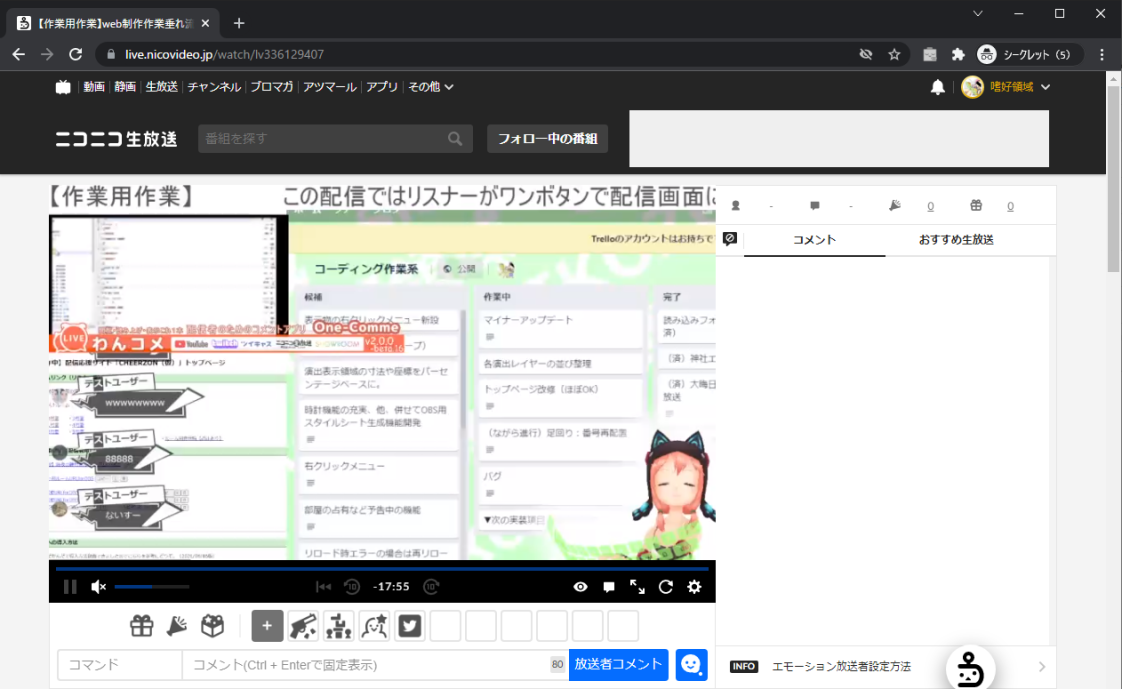Image resolution: width=1122 pixels, height=689 pixels.
Task: Click the party popper ad icon below player
Action: (x=177, y=626)
